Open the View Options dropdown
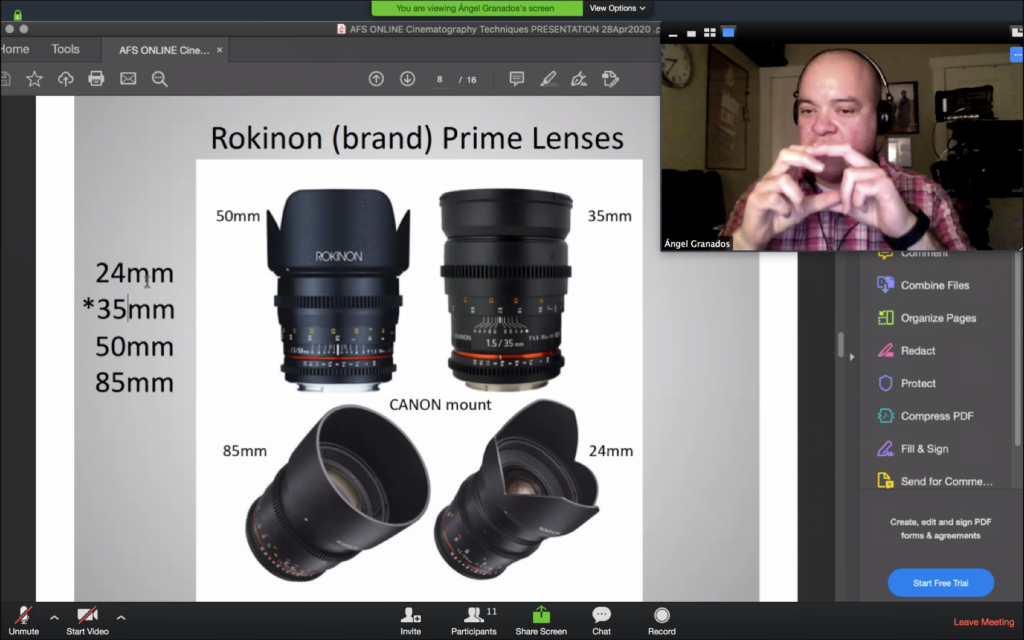Viewport: 1024px width, 640px height. click(617, 8)
